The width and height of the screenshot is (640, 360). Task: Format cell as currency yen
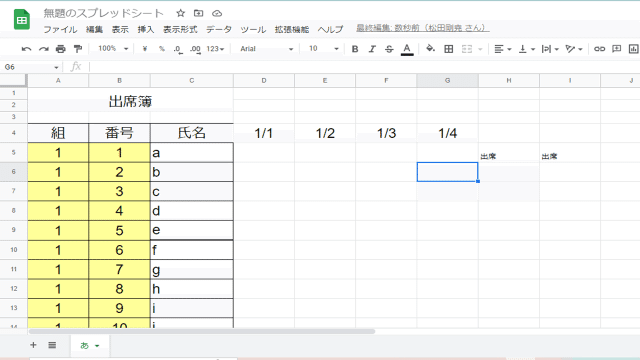pos(144,49)
